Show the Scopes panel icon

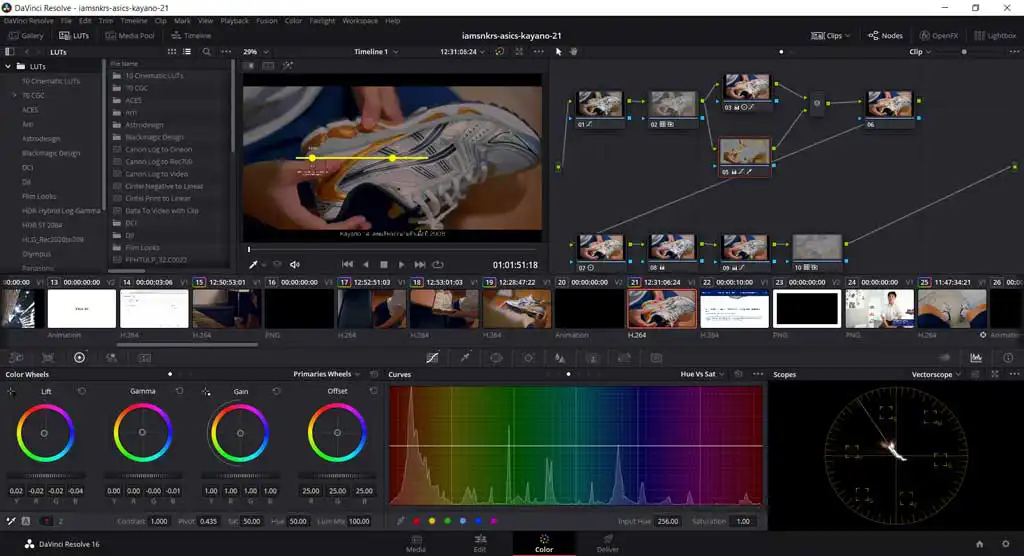(x=976, y=357)
